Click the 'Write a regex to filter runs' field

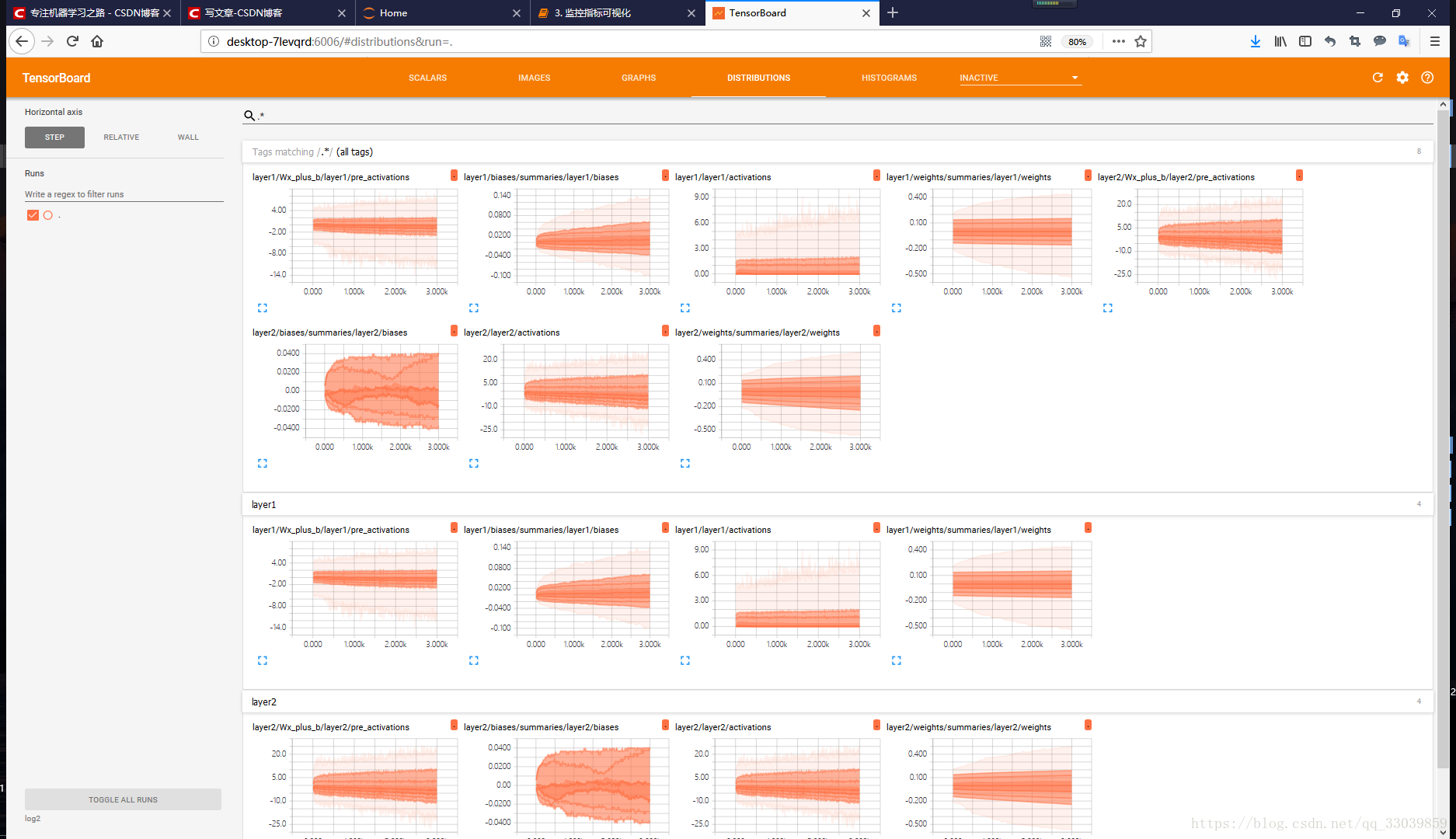point(124,194)
